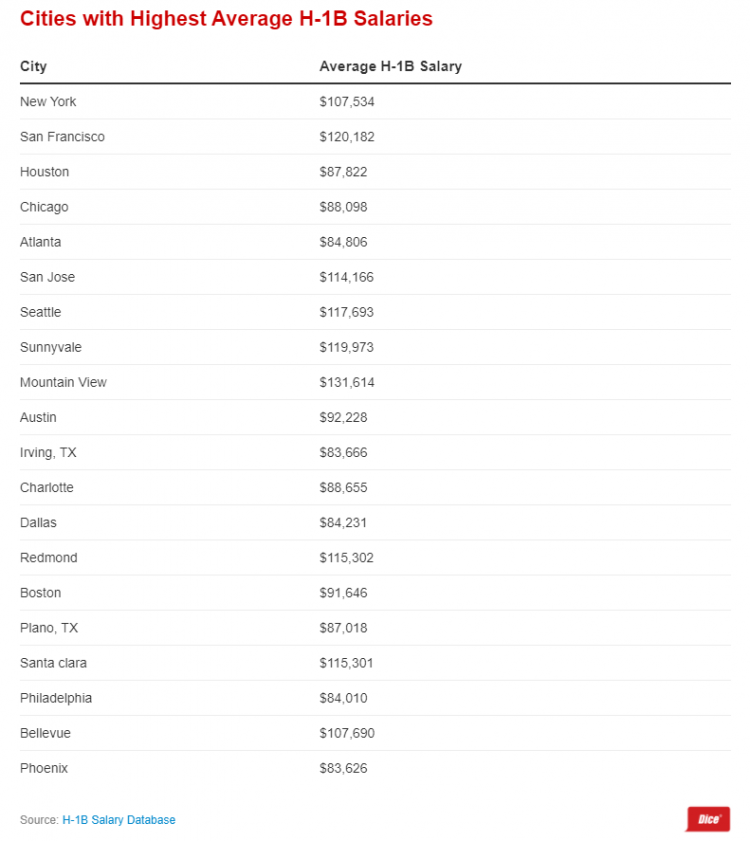
Task: Select the Santa clara row label
Action: (x=53, y=663)
